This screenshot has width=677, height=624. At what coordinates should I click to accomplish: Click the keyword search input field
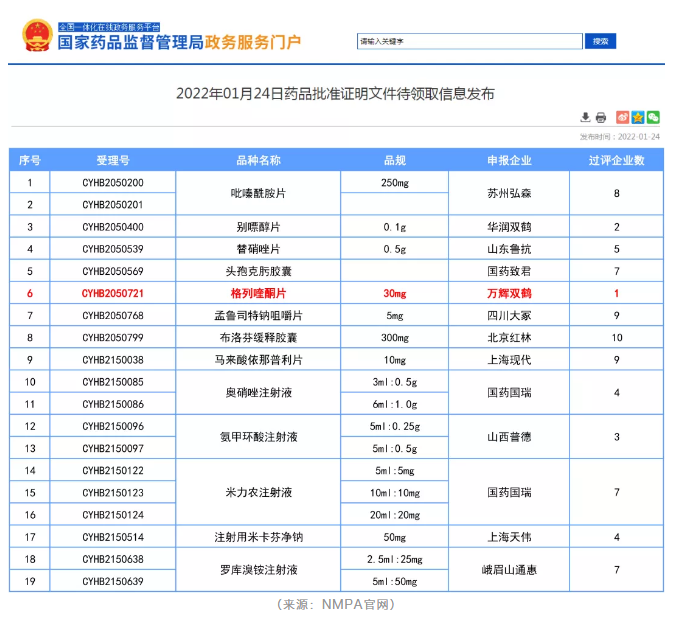coord(469,41)
